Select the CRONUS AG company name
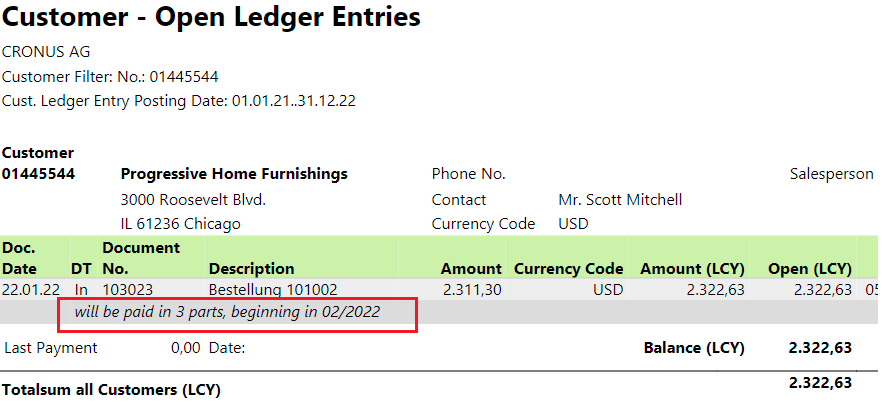 tap(46, 52)
